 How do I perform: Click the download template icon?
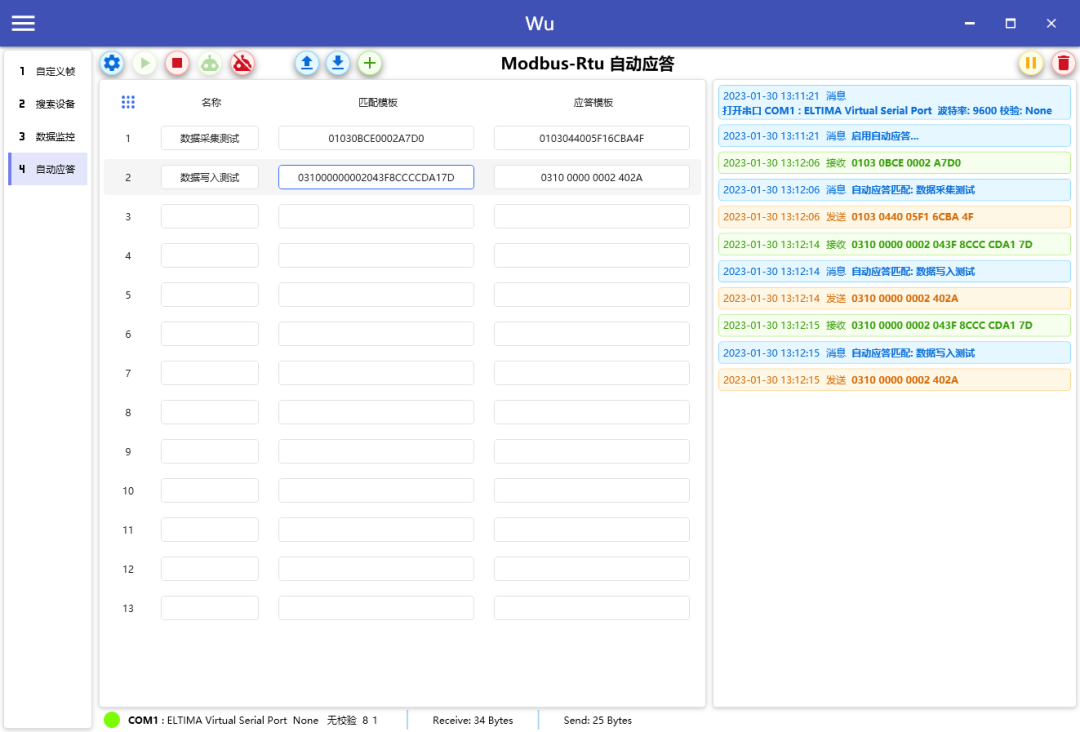click(338, 63)
